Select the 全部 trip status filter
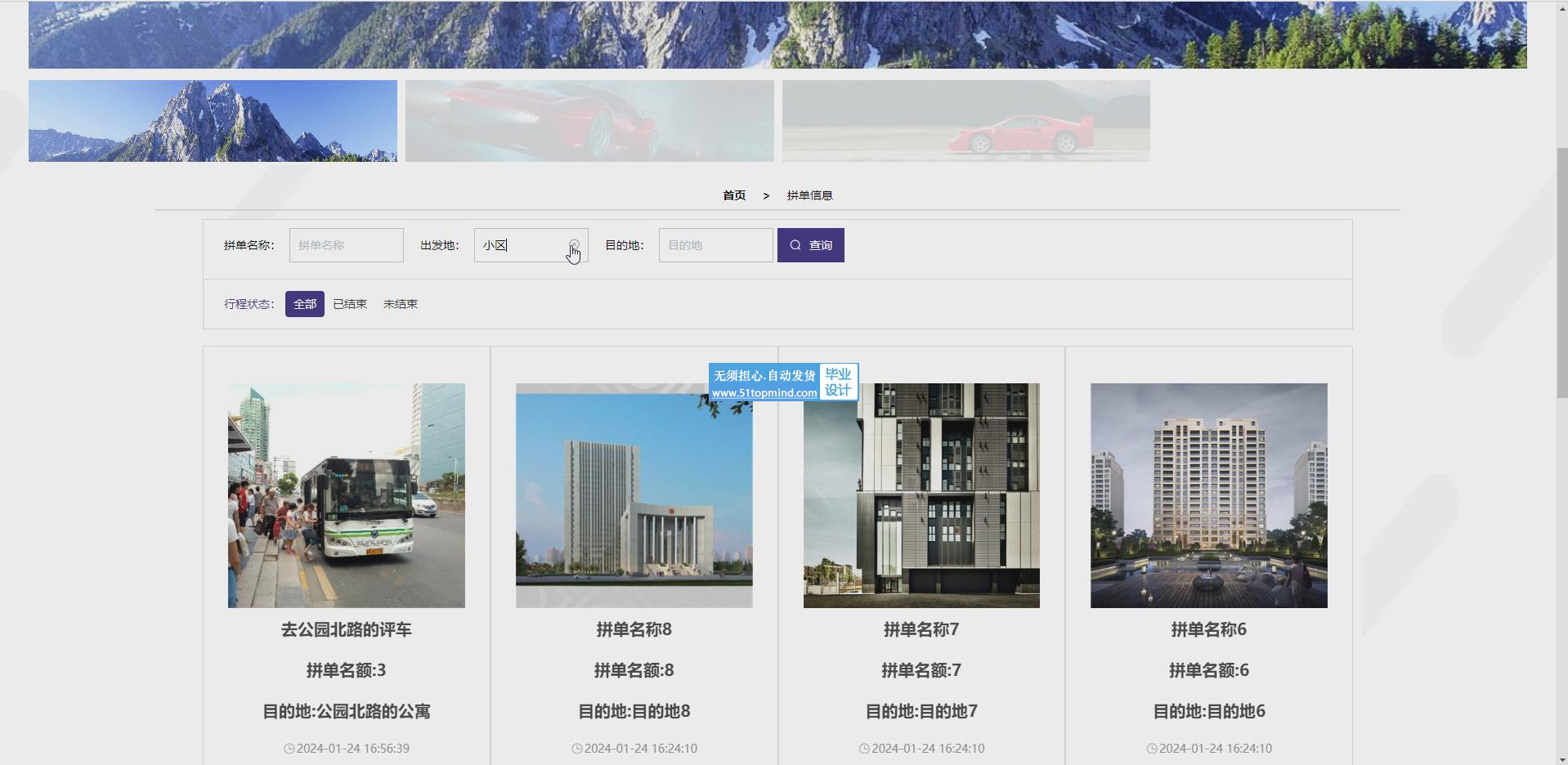1568x765 pixels. 304,304
